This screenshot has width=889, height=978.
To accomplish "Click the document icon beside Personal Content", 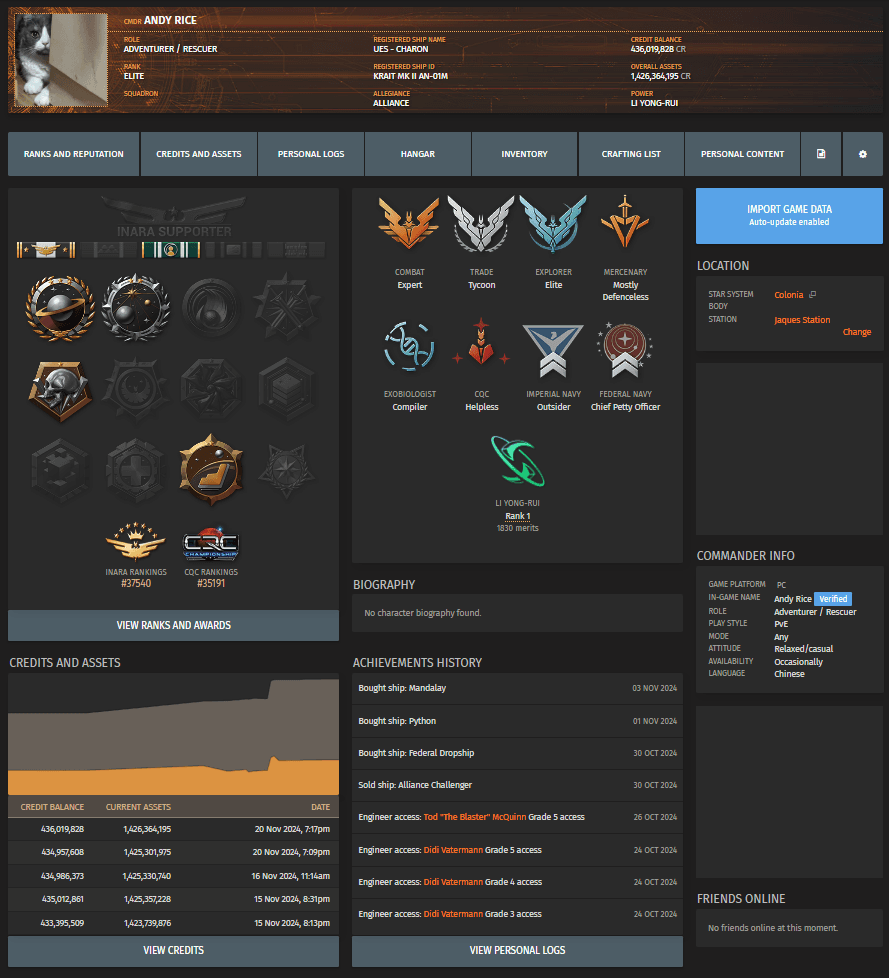I will 821,154.
